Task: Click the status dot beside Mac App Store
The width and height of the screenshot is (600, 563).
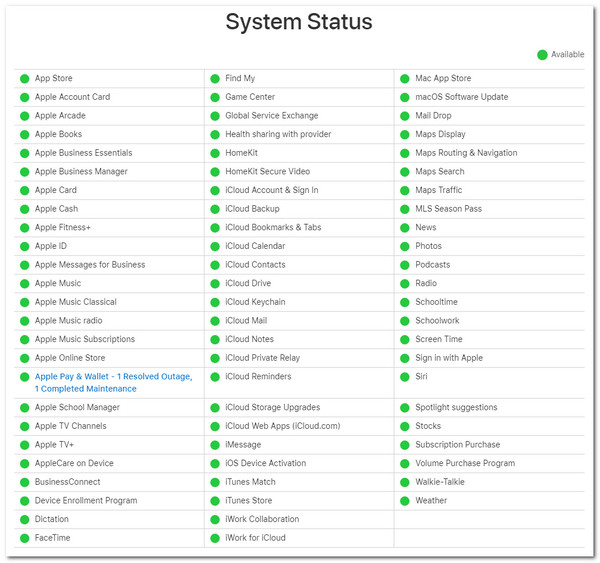Action: 405,79
